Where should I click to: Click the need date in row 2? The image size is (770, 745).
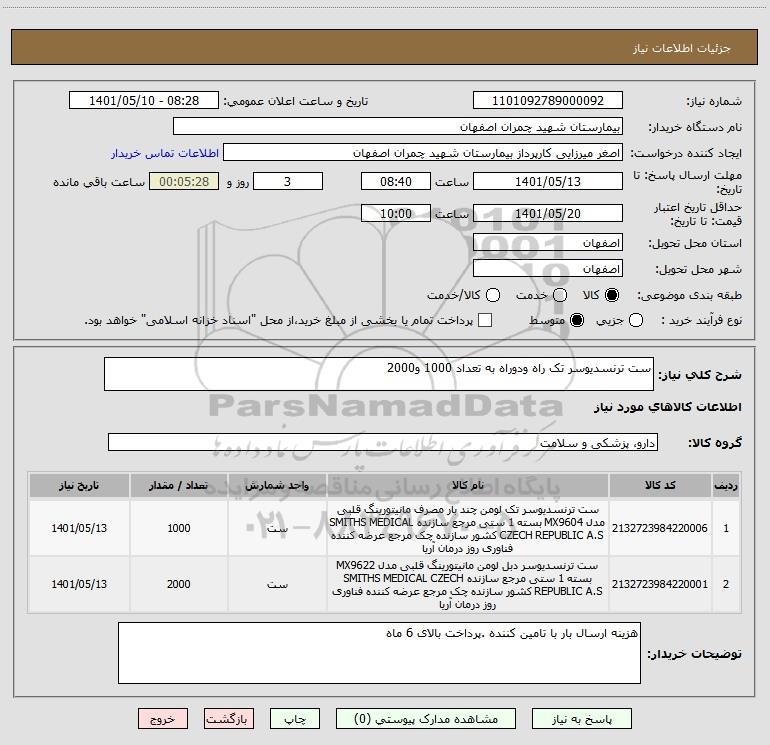point(79,584)
